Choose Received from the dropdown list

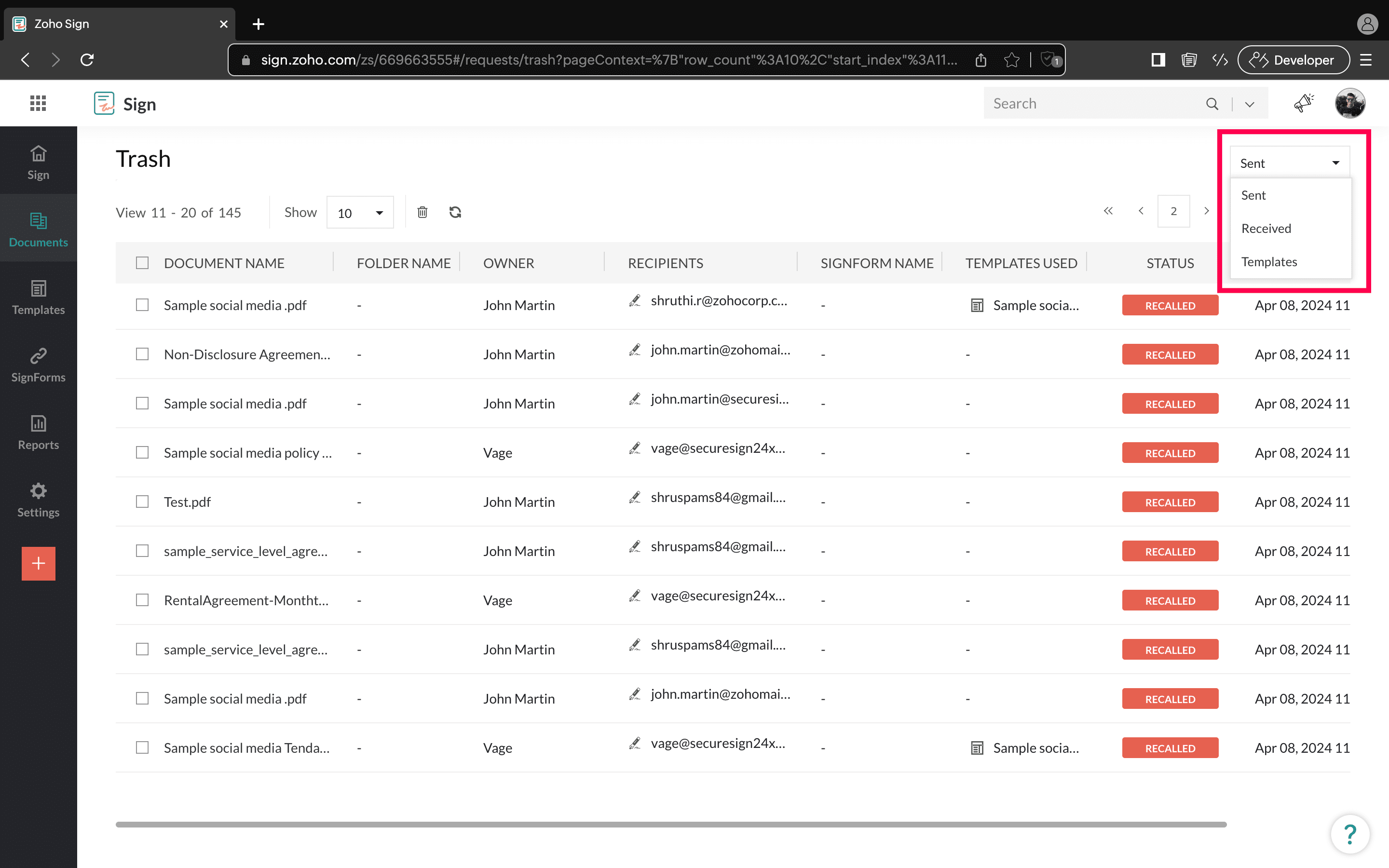(x=1266, y=229)
